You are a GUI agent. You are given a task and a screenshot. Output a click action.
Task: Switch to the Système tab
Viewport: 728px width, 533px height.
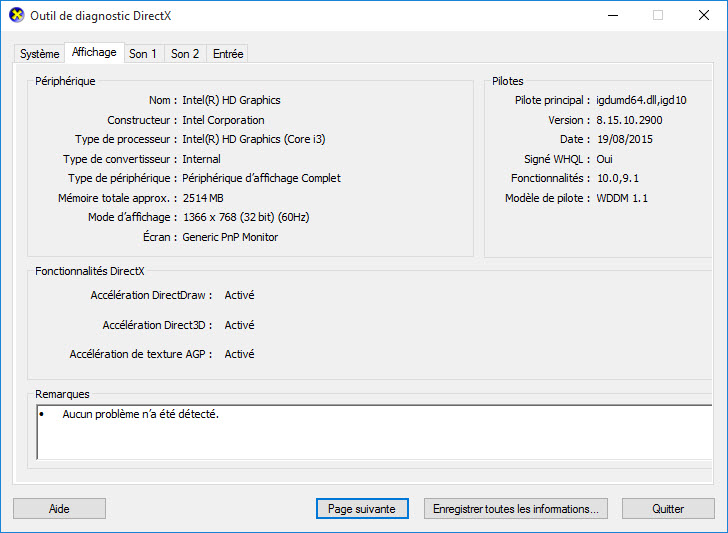[x=39, y=54]
